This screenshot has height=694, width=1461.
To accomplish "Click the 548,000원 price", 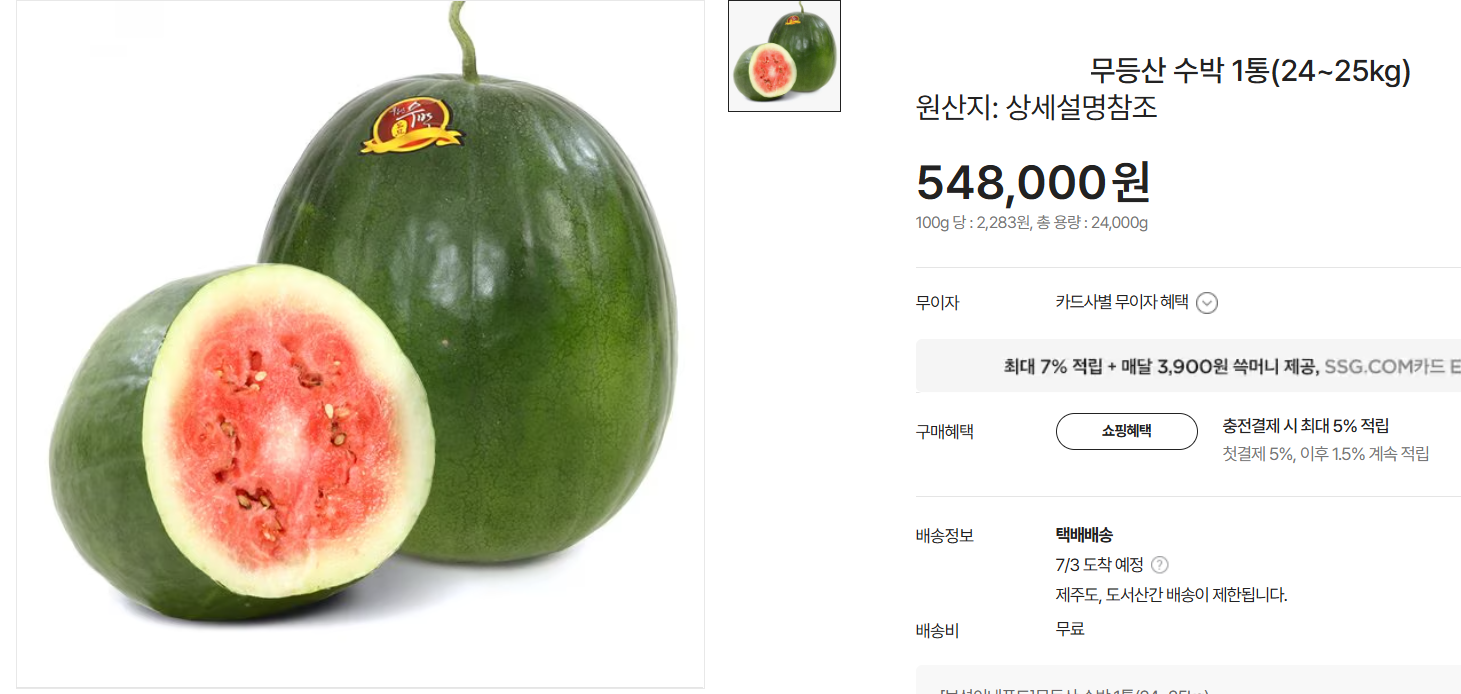I will 1034,182.
